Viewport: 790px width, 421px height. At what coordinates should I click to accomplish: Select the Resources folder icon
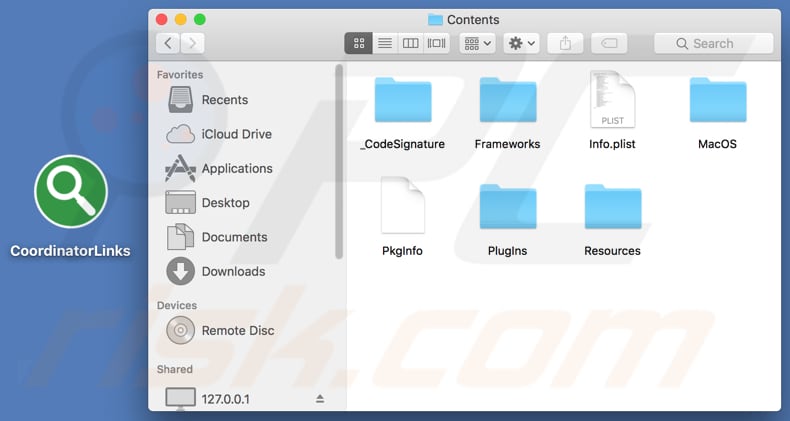[x=613, y=206]
